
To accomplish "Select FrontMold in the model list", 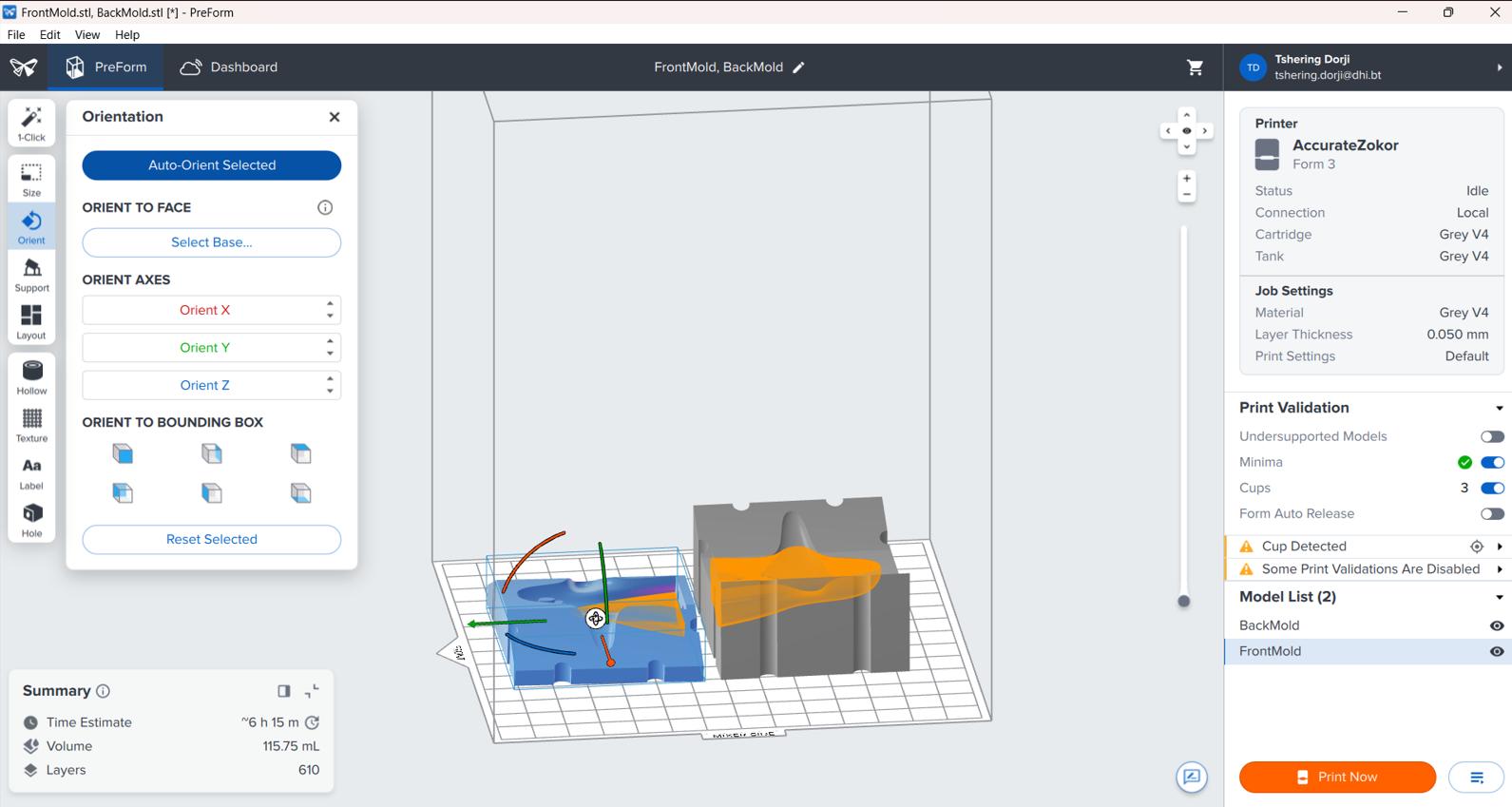I will coord(1368,651).
